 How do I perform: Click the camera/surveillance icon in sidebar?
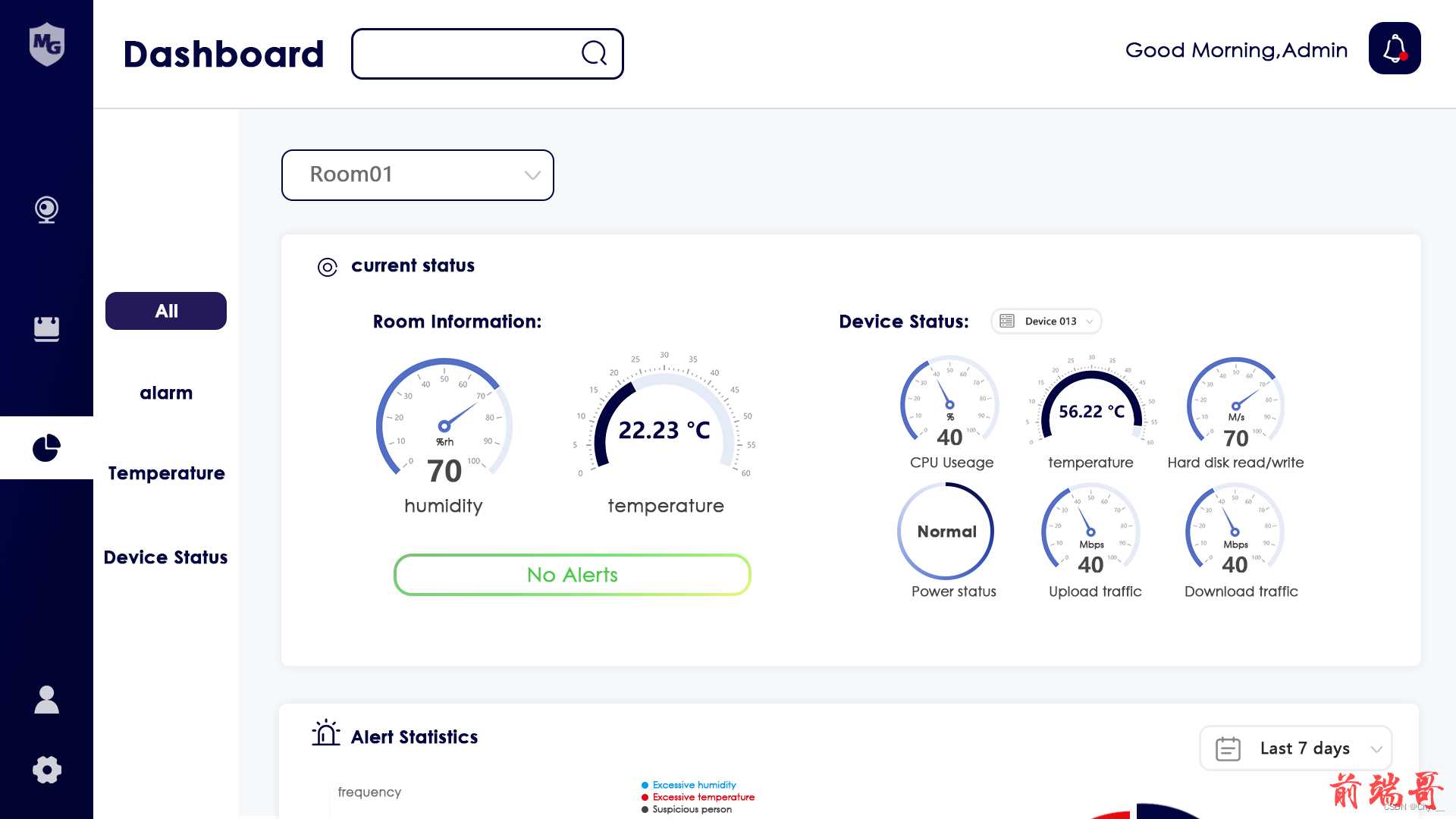pyautogui.click(x=47, y=209)
